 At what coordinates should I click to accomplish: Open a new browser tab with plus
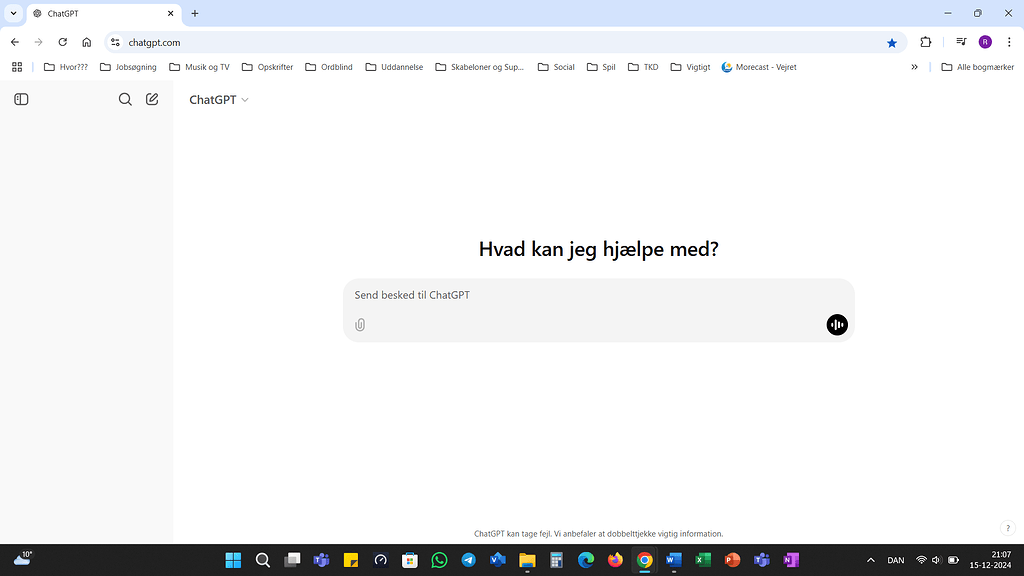click(195, 13)
